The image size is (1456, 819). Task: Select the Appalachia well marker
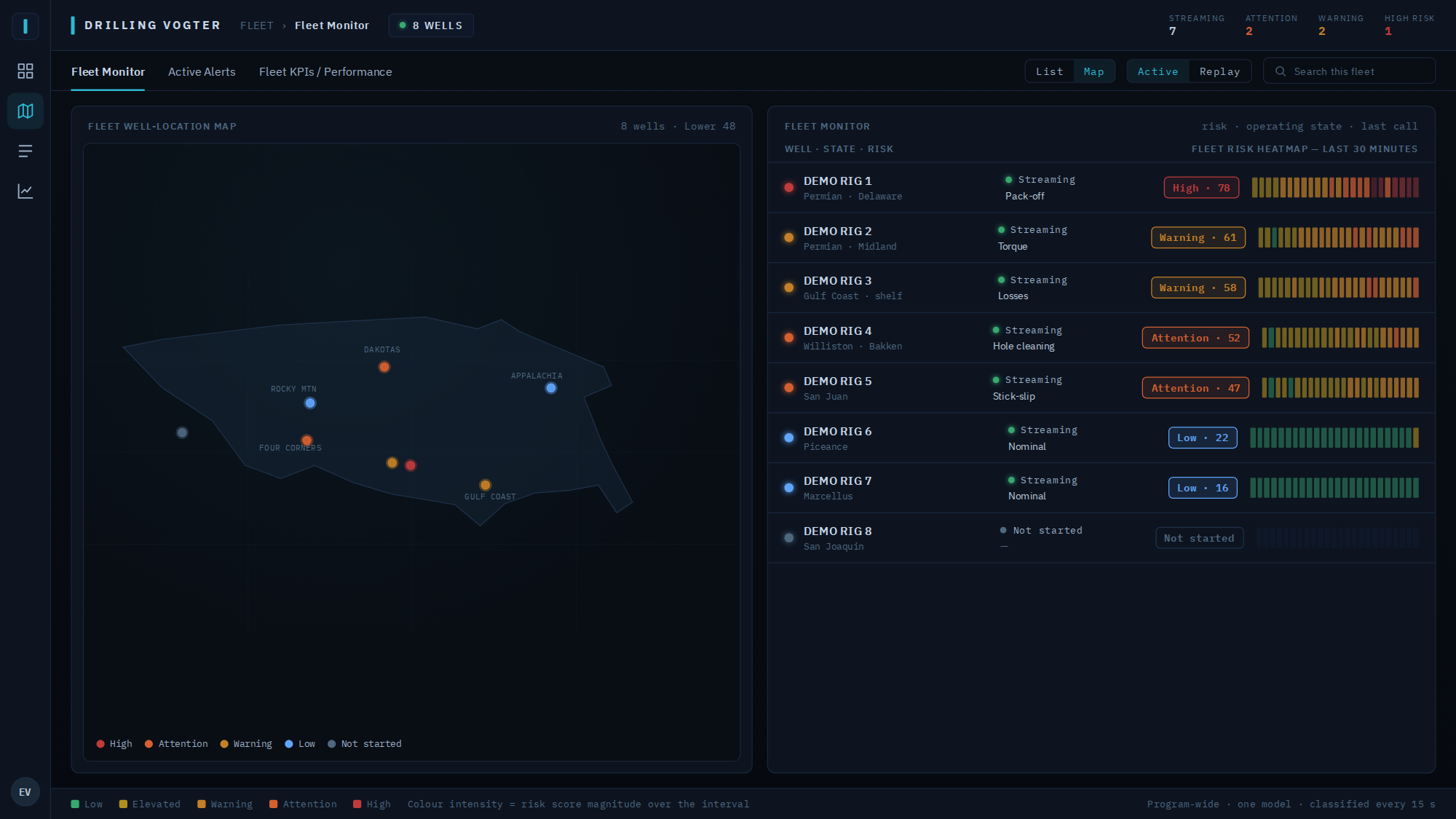click(x=551, y=388)
